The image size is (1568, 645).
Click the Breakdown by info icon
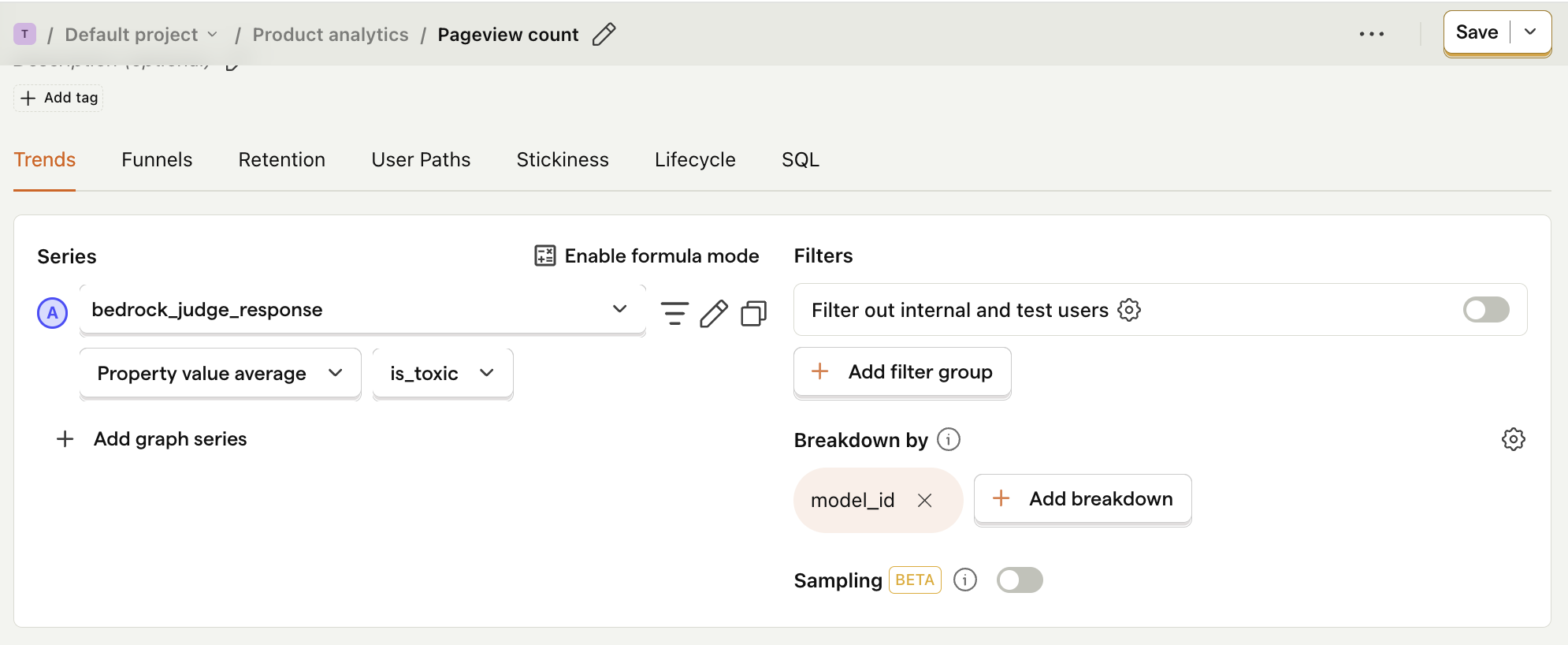tap(949, 439)
